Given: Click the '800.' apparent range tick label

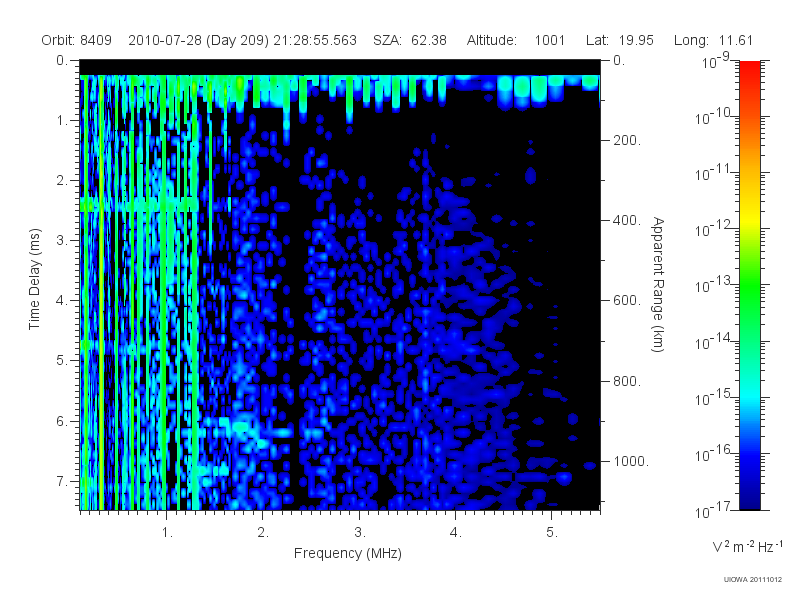Looking at the screenshot, I should (x=627, y=381).
